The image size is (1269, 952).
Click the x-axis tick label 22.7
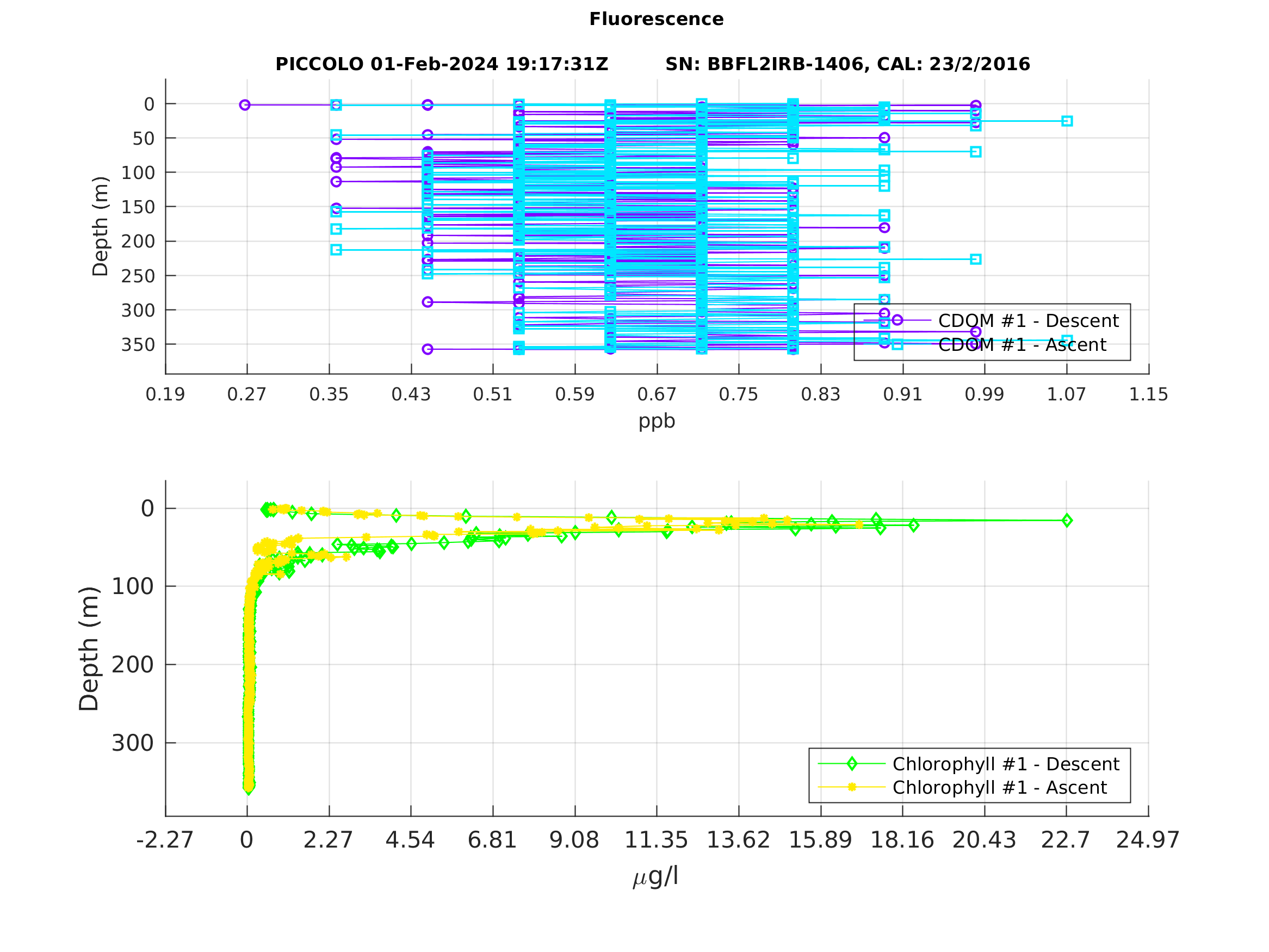point(1066,840)
